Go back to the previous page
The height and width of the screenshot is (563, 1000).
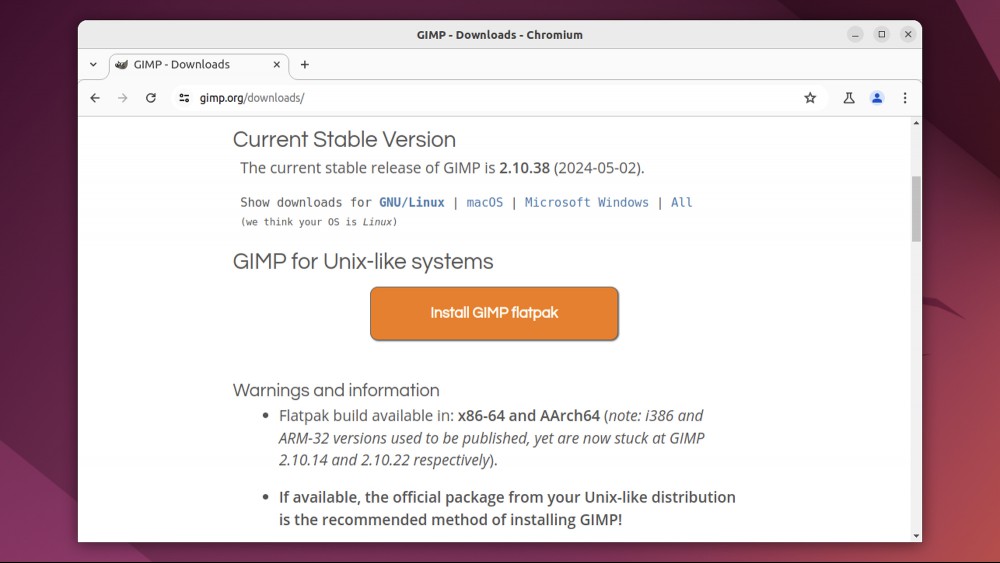click(95, 98)
